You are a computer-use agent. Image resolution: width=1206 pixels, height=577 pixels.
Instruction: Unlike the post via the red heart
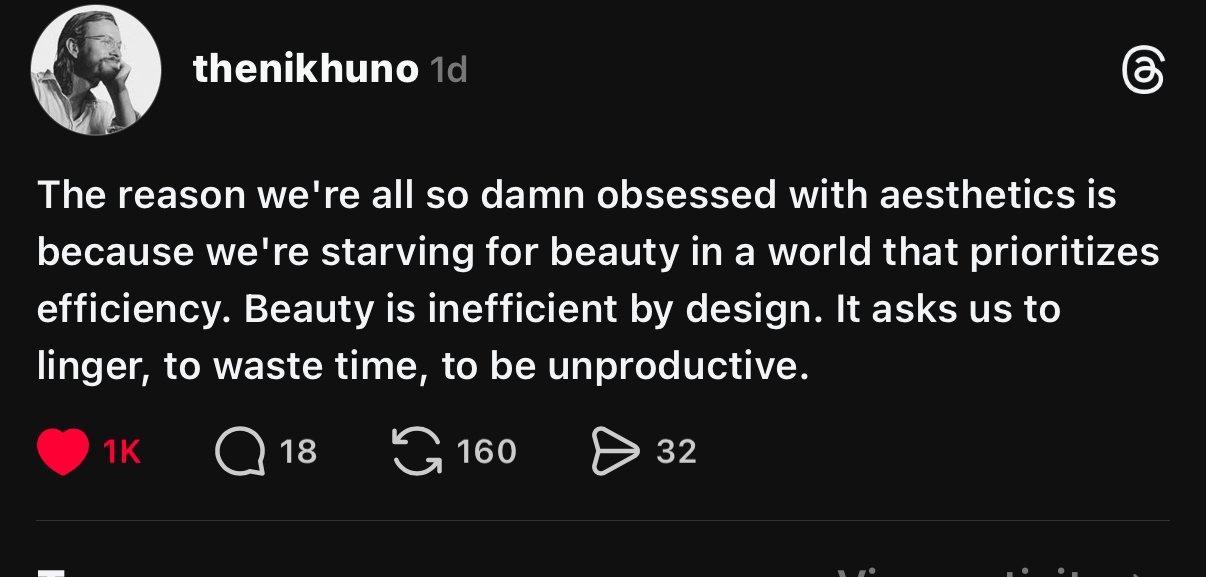[x=64, y=452]
